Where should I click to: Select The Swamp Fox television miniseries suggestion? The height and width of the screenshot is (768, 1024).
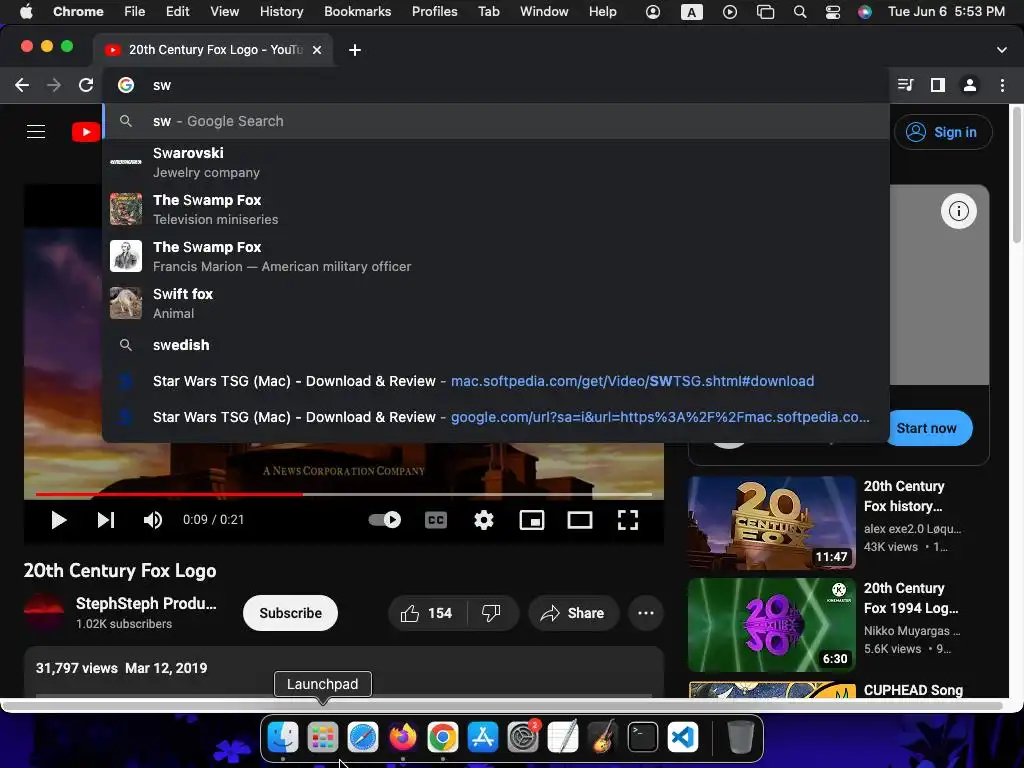[x=496, y=209]
